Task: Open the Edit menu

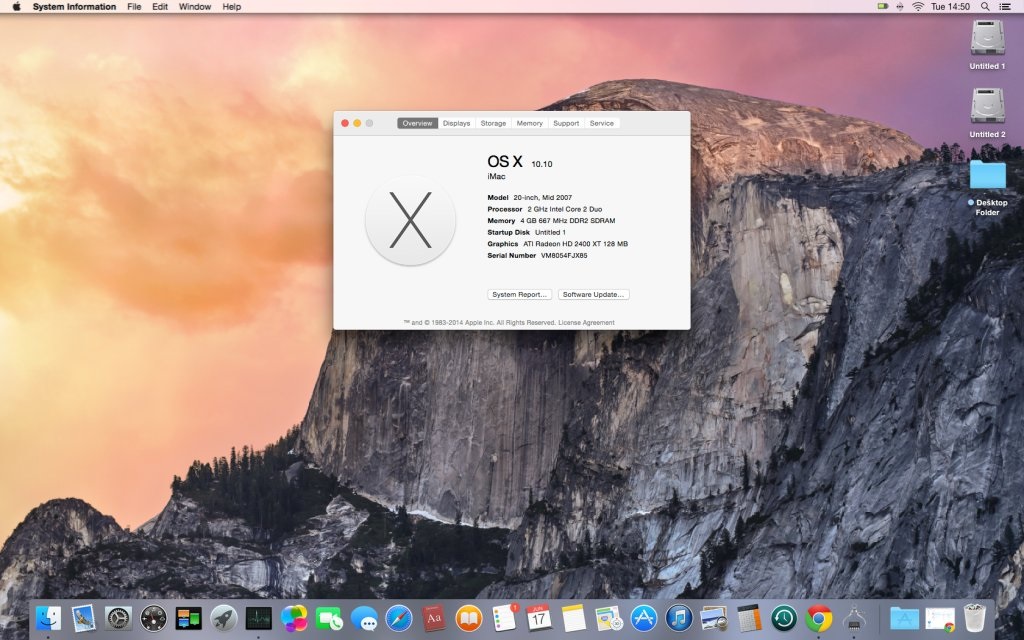Action: coord(160,7)
